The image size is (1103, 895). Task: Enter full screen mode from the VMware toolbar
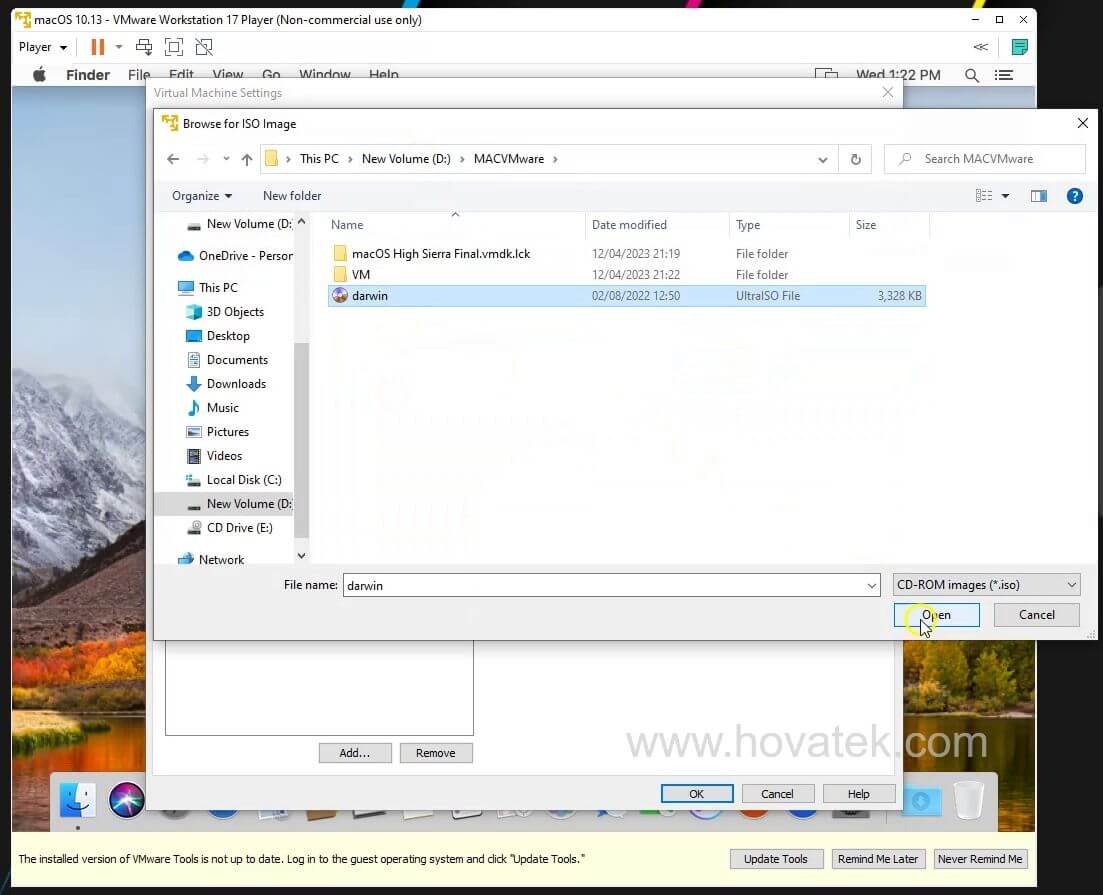(x=174, y=47)
